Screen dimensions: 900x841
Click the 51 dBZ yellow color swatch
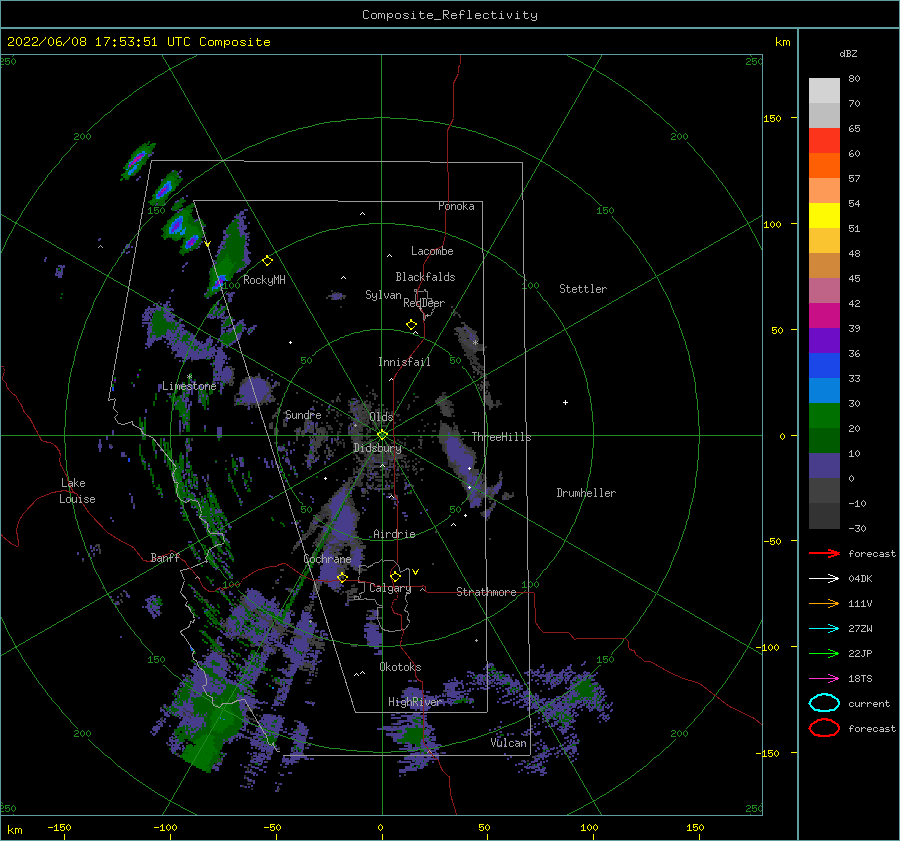(x=824, y=215)
